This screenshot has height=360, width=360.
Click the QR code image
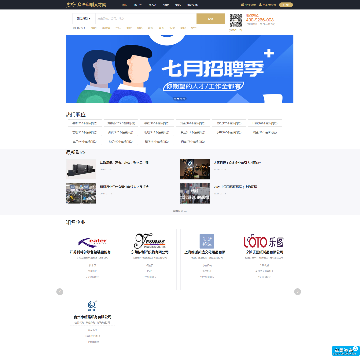236,20
